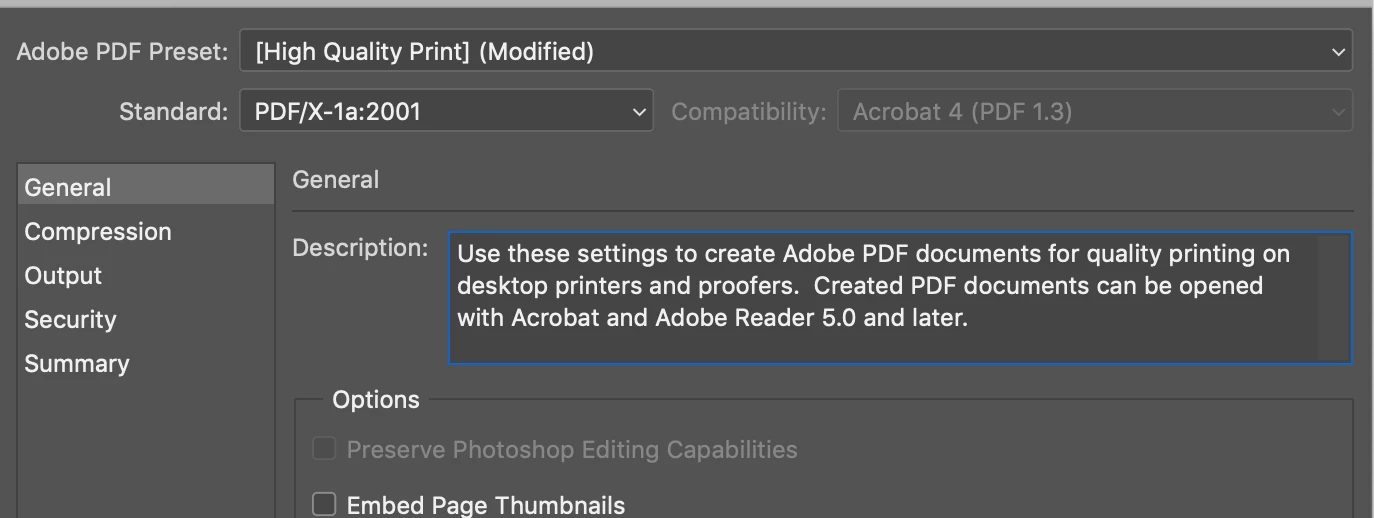The width and height of the screenshot is (1374, 518).
Task: Open the Standard PDF/X-1a:2001 dropdown
Action: click(446, 111)
